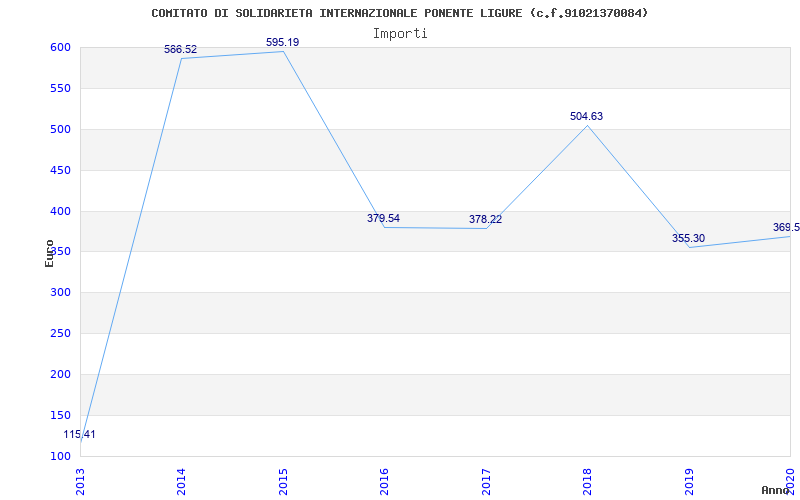The width and height of the screenshot is (800, 500).
Task: Click the partially cut 369.5 label
Action: tap(786, 227)
